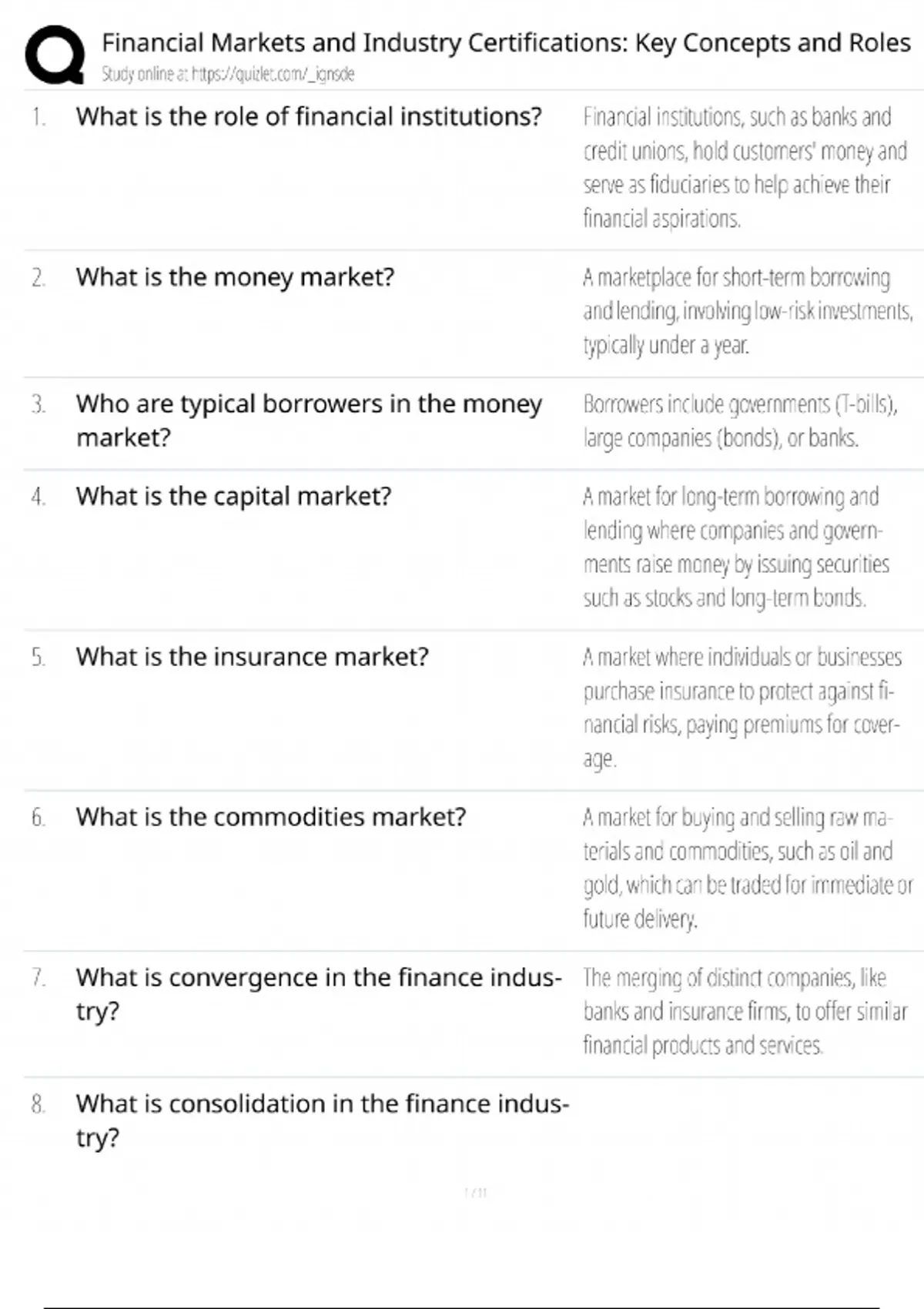Click the merging of distinct companies answer
The image size is (924, 1309).
coord(745,1011)
